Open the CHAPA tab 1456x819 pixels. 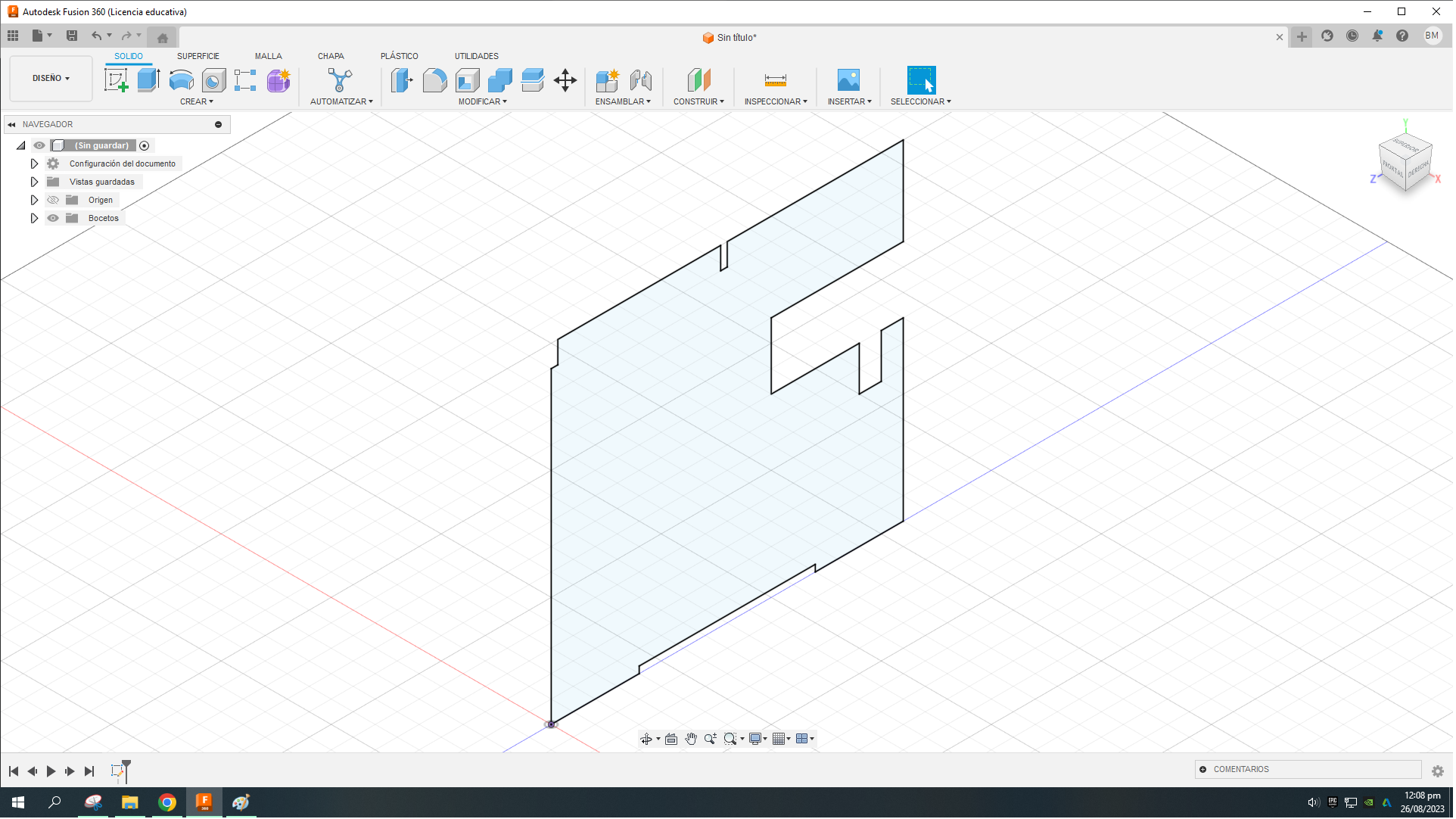(x=331, y=56)
